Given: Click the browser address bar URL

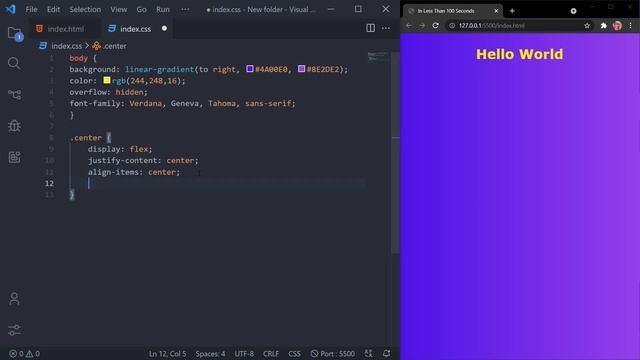Looking at the screenshot, I should coord(491,25).
